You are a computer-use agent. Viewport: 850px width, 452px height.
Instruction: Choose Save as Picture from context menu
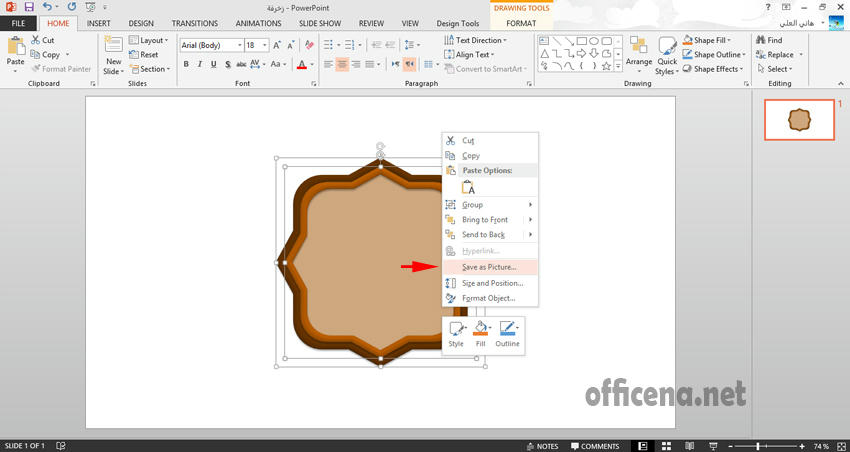click(x=489, y=267)
